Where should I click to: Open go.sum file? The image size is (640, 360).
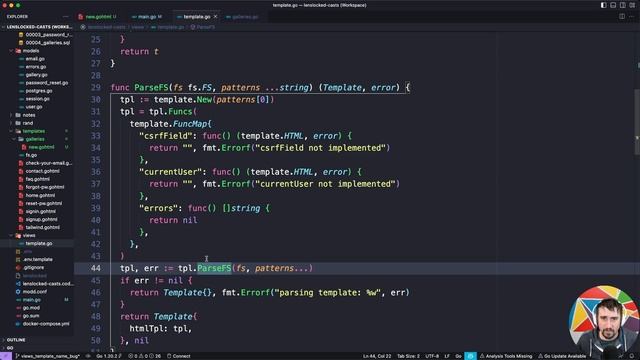[31, 316]
